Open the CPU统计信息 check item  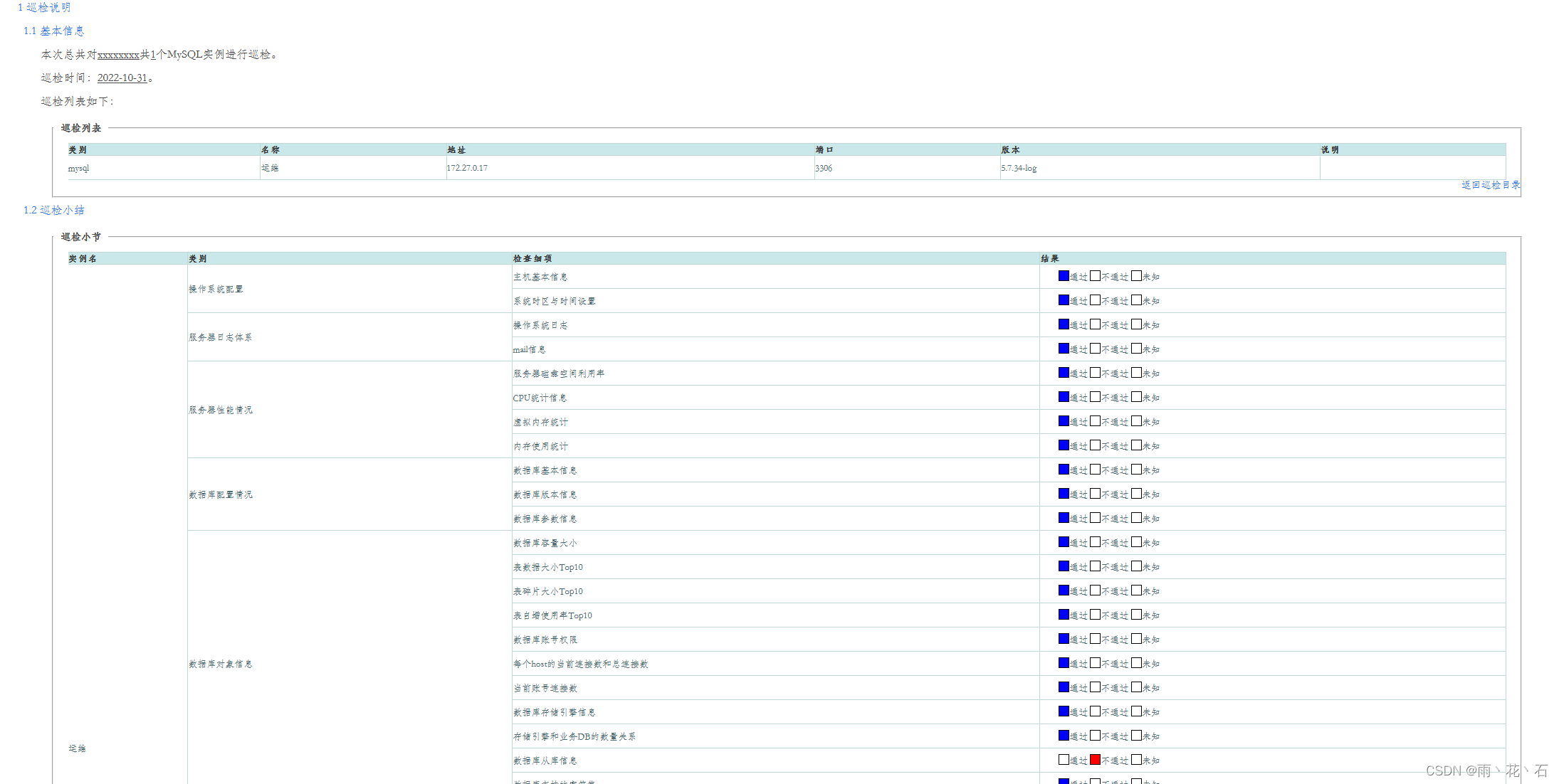540,398
